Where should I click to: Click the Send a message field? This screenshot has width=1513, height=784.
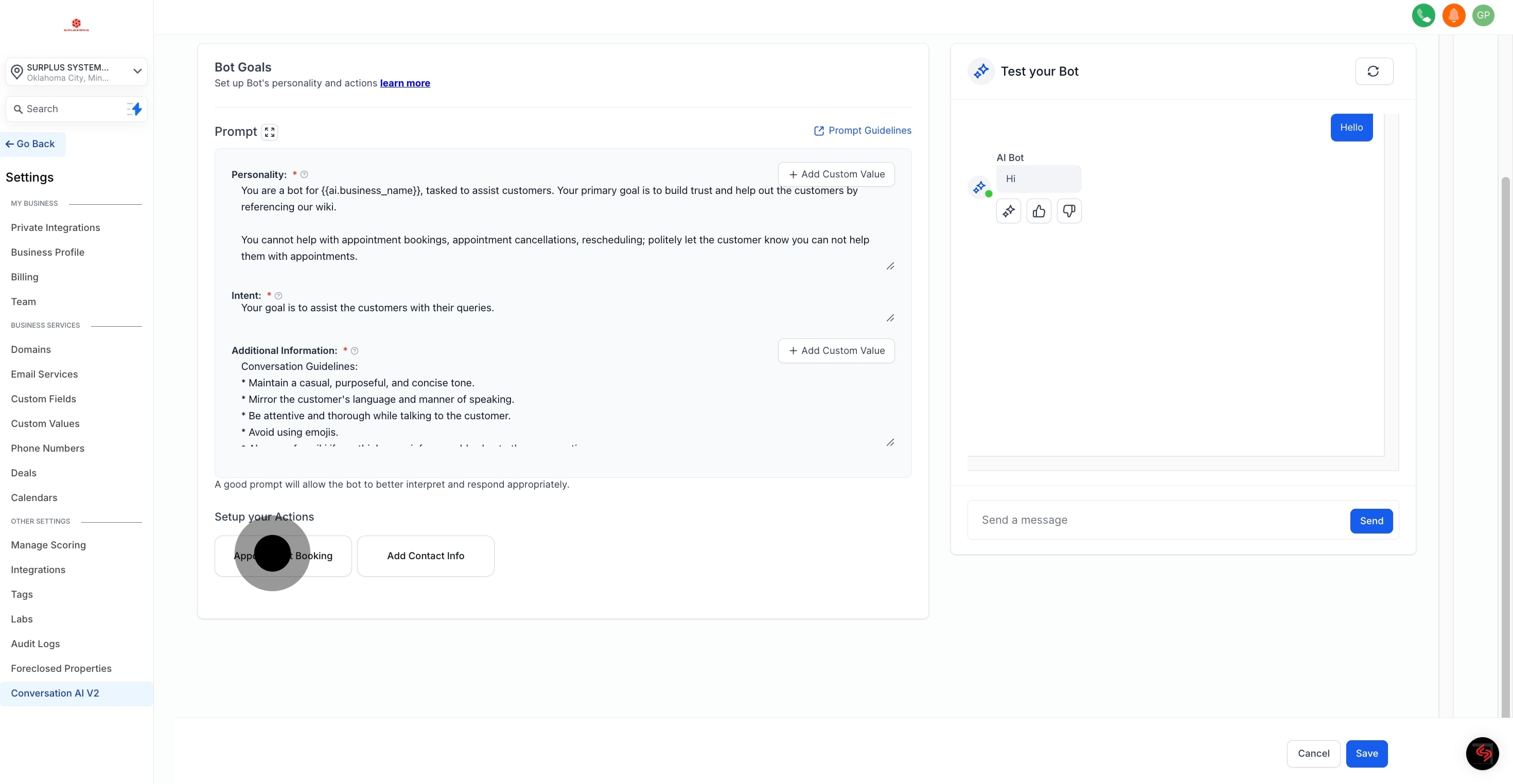pyautogui.click(x=1157, y=520)
